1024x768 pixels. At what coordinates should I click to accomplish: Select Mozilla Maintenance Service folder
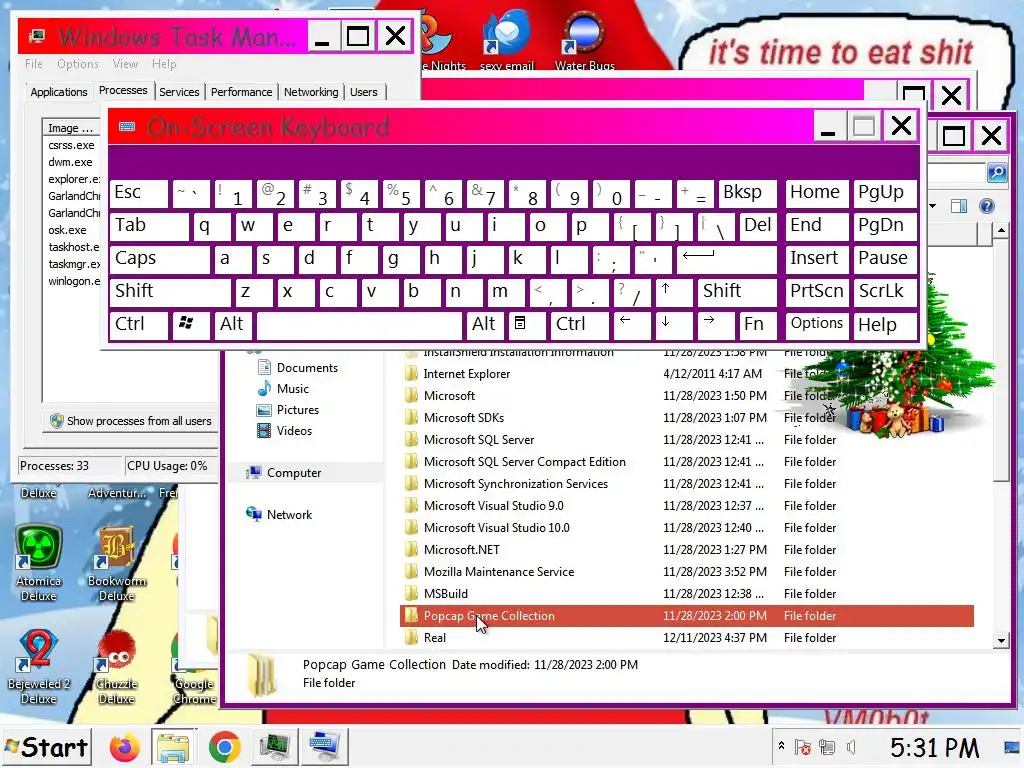tap(686, 572)
